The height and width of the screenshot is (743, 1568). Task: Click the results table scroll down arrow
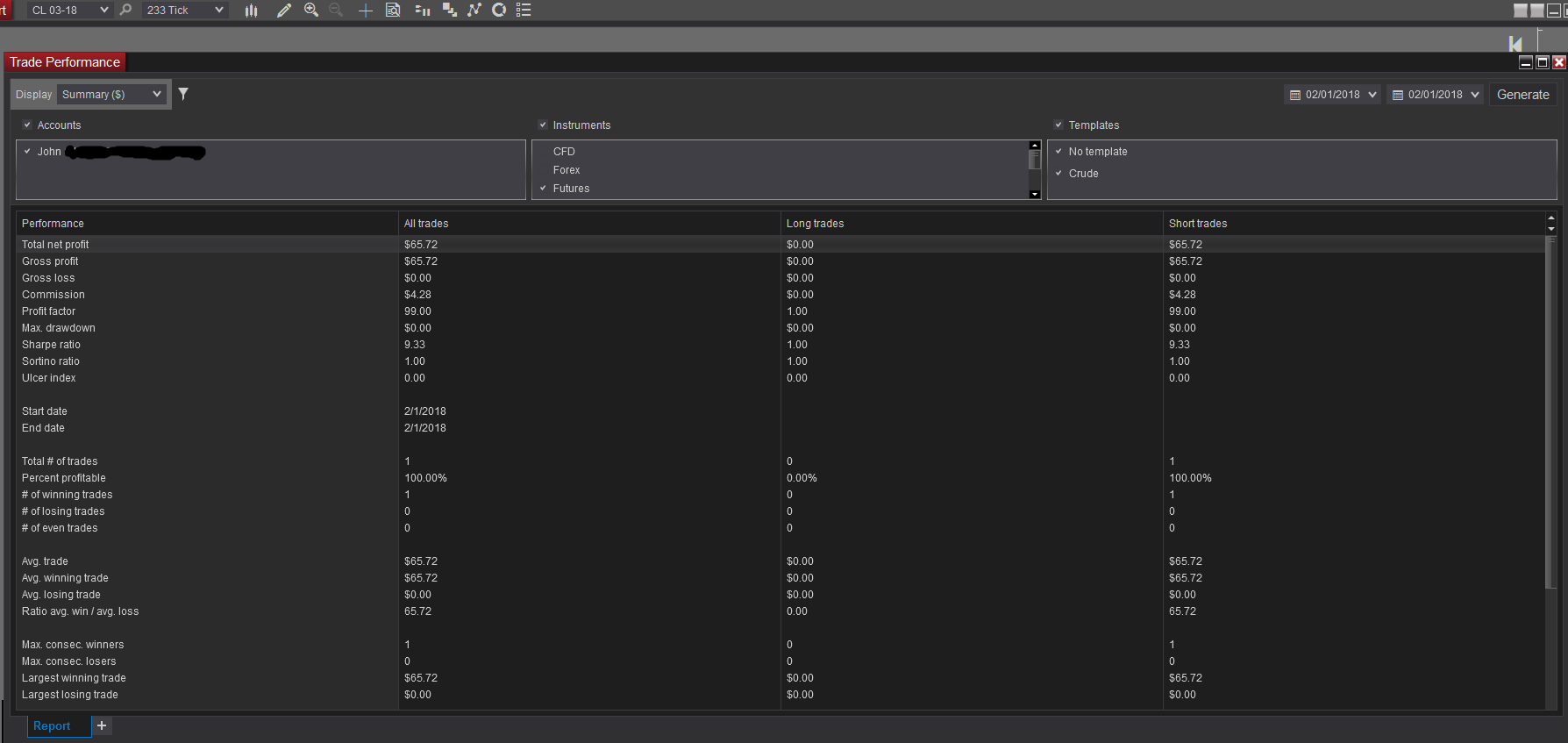pos(1550,229)
